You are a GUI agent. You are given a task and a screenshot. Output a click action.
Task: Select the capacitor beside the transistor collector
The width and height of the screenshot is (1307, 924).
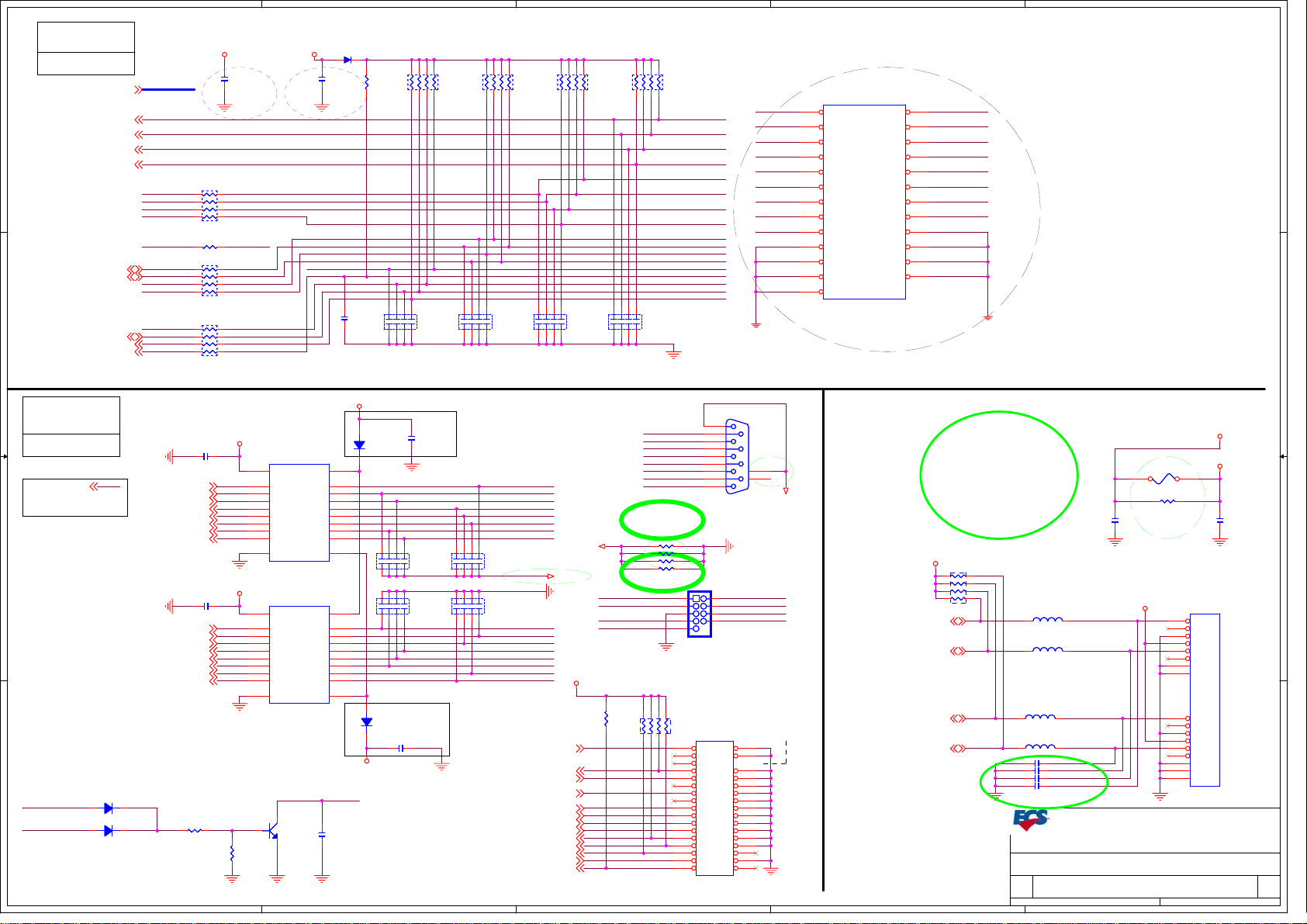point(322,835)
